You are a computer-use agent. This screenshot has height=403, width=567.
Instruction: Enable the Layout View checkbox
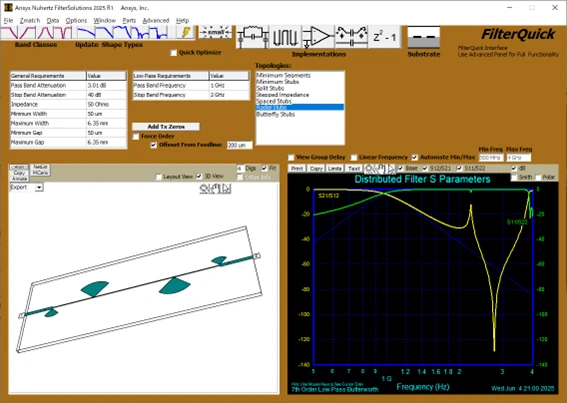(x=158, y=177)
